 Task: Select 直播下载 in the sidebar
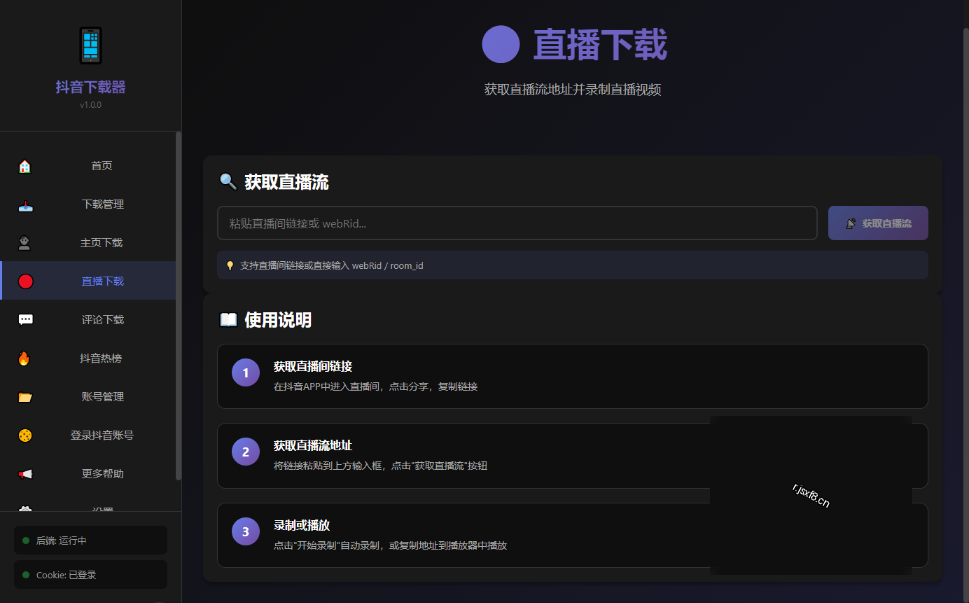(88, 280)
